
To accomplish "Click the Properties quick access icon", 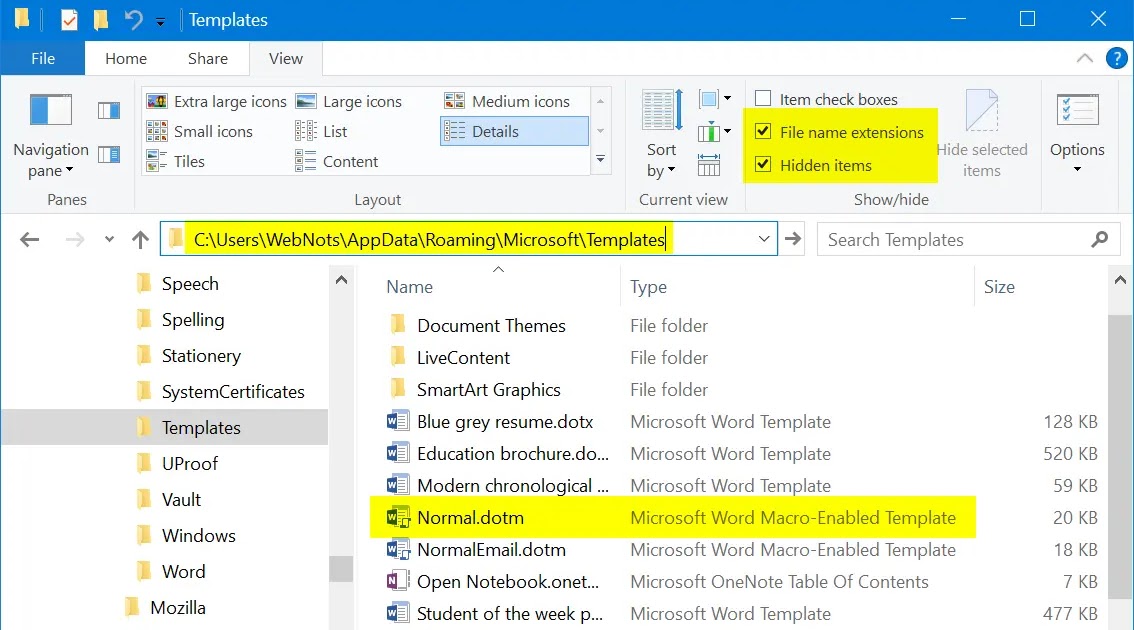I will click(69, 20).
